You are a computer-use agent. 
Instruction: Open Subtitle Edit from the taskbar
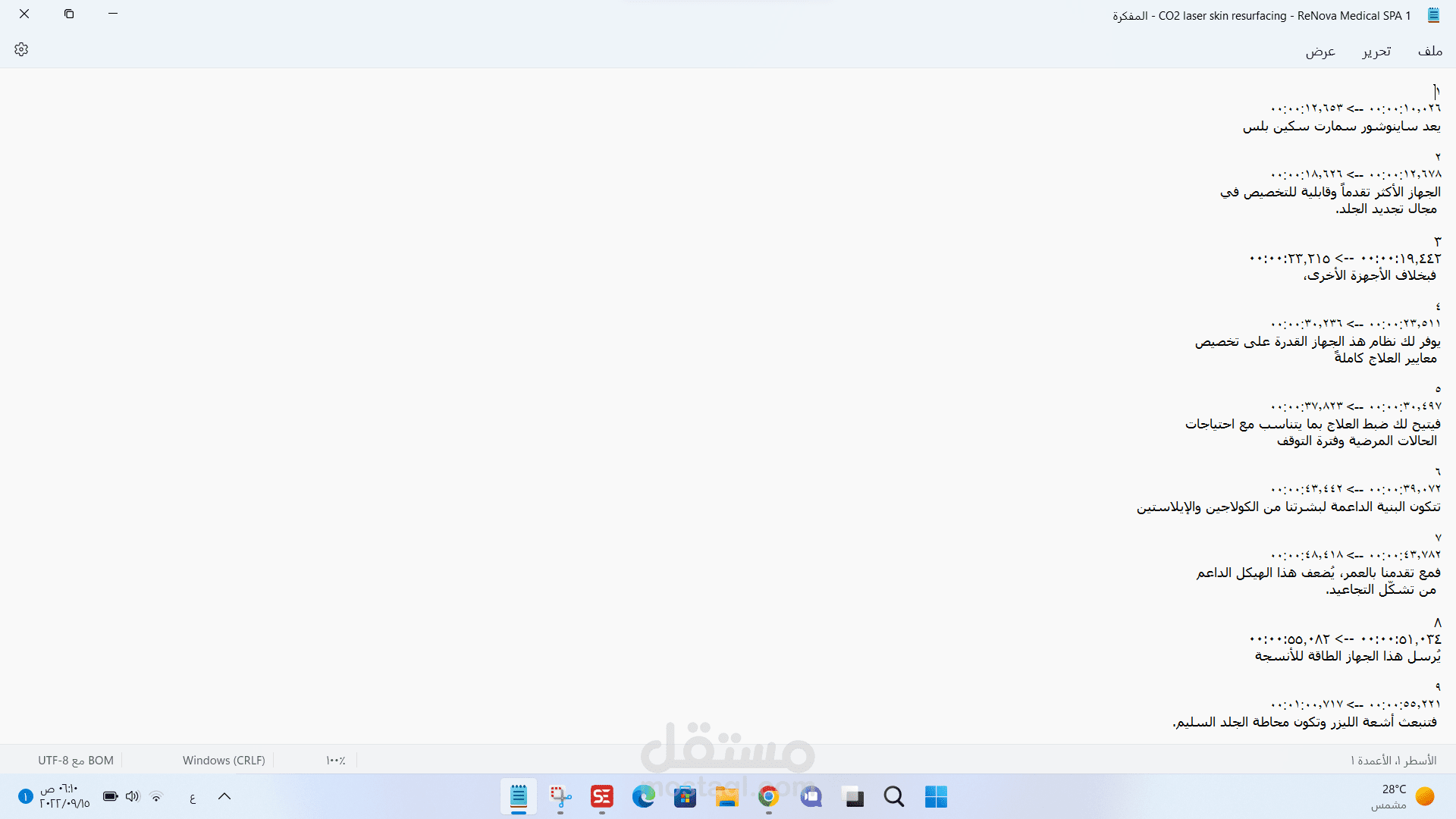pos(602,797)
